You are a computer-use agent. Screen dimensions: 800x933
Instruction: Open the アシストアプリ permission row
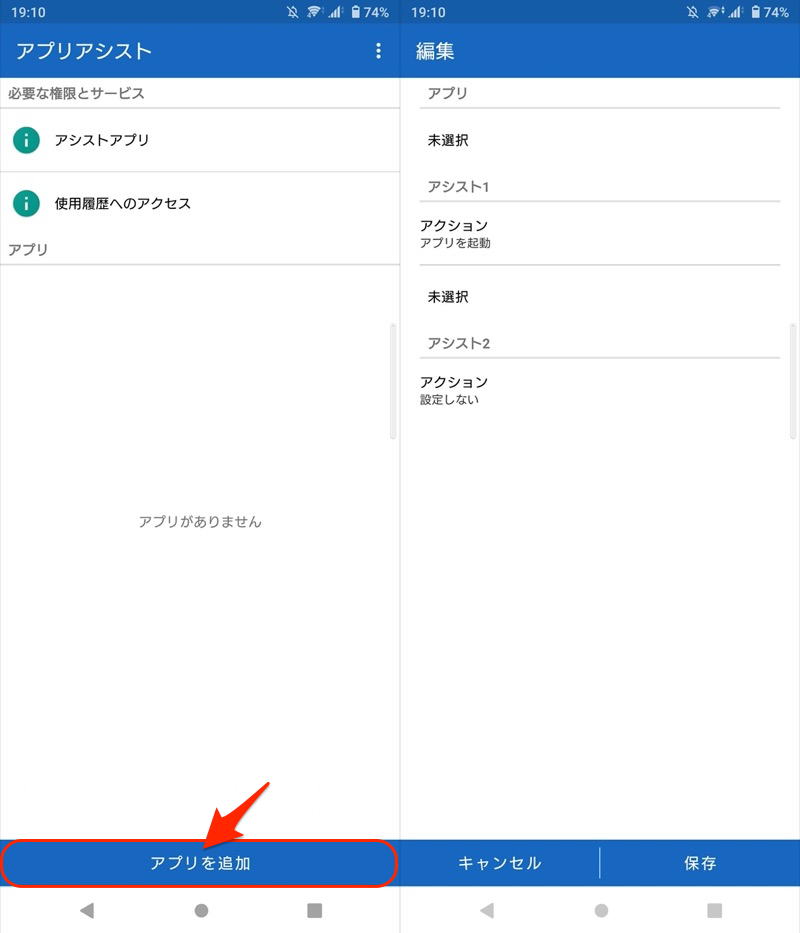point(200,140)
